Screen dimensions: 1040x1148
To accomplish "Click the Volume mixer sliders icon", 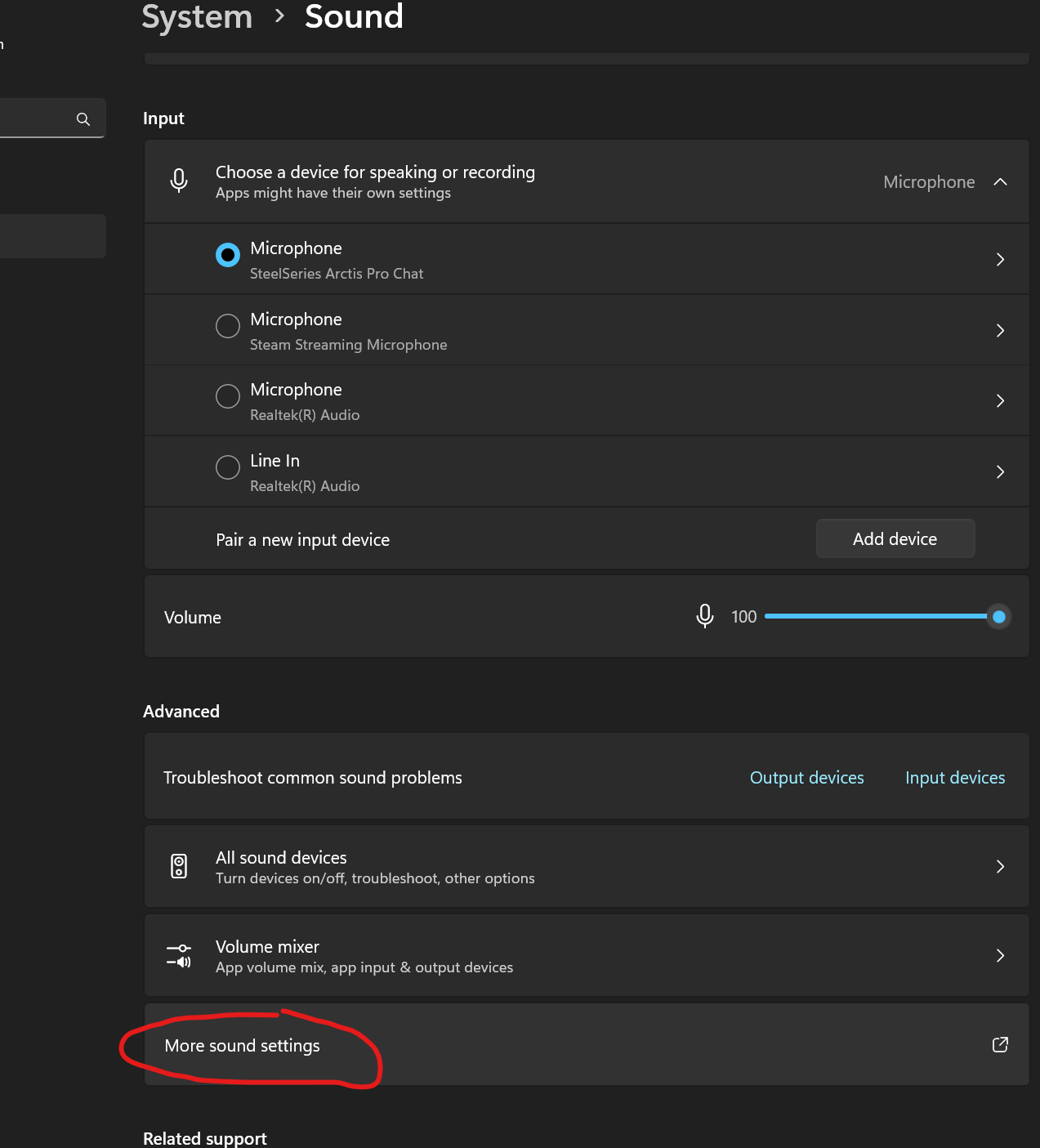I will point(179,955).
